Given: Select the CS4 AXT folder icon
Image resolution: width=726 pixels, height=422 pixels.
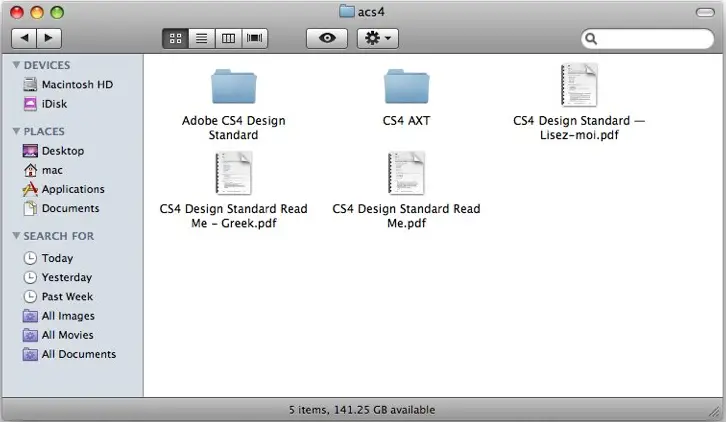Looking at the screenshot, I should coord(407,87).
